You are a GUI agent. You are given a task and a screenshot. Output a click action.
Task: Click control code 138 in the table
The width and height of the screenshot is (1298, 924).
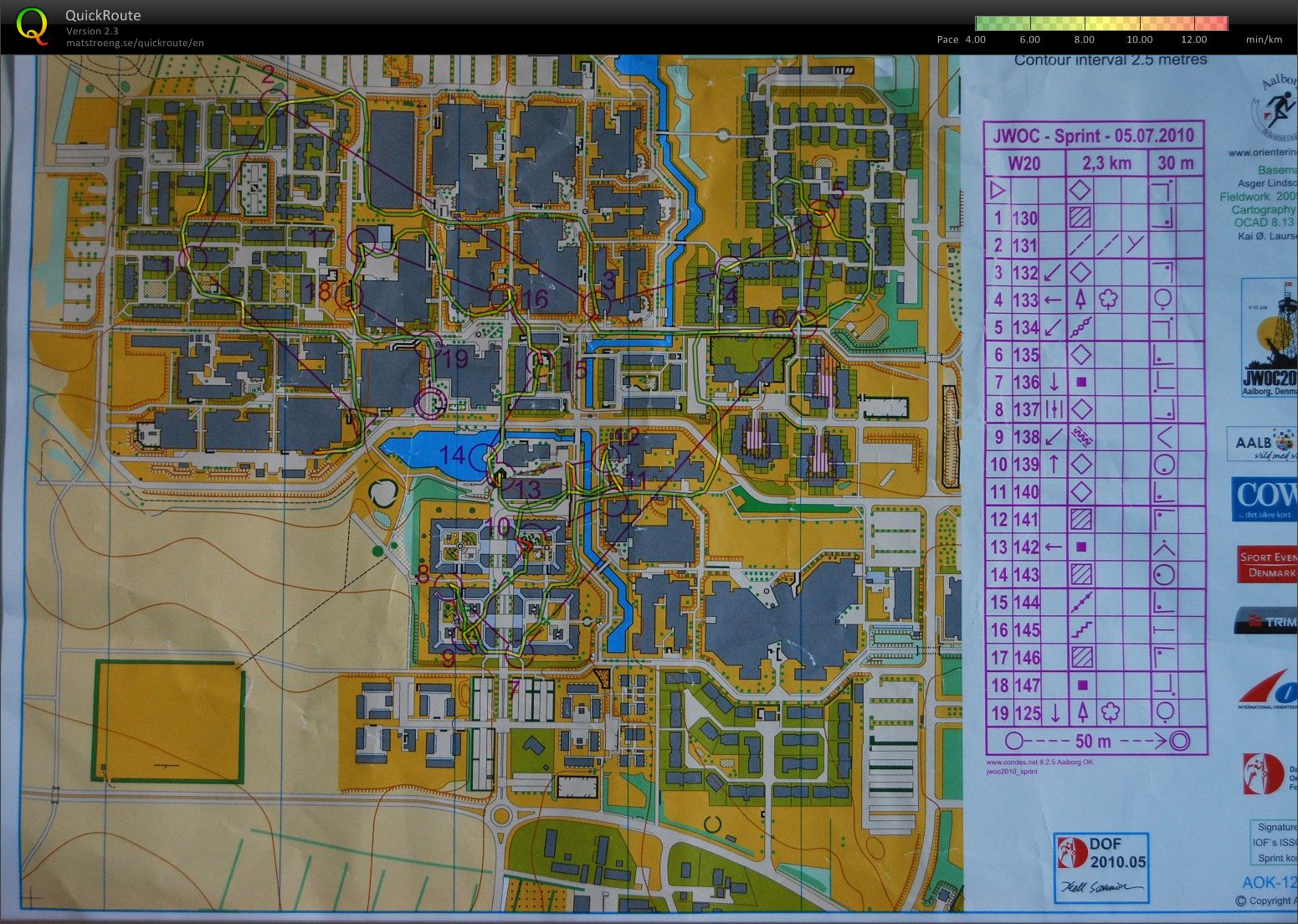tap(1025, 437)
